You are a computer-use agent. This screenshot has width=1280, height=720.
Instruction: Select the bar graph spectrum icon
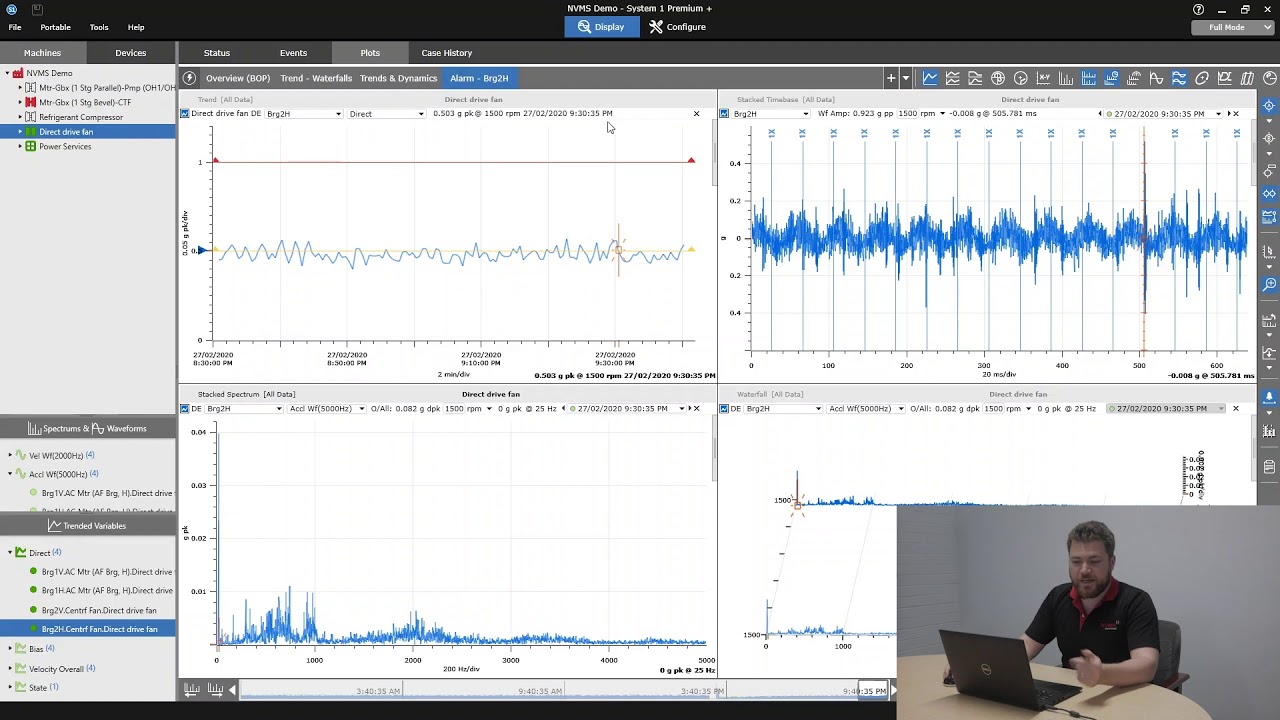click(x=1066, y=78)
